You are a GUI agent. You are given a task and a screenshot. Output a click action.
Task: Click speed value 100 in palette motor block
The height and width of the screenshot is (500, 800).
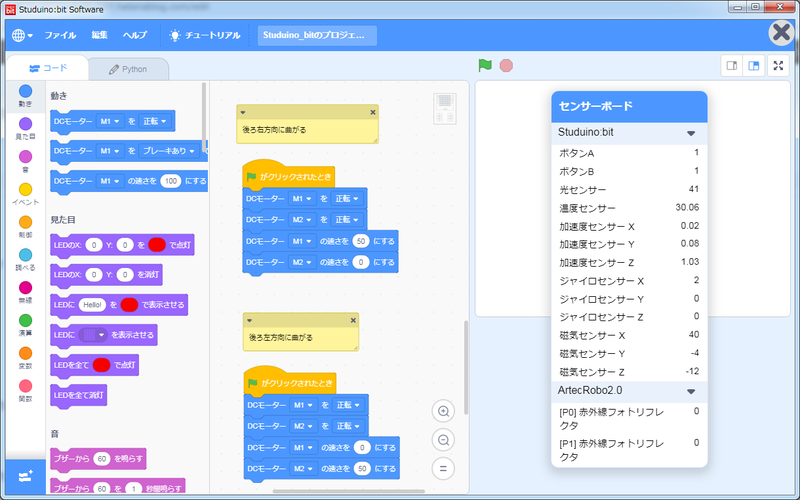click(170, 181)
